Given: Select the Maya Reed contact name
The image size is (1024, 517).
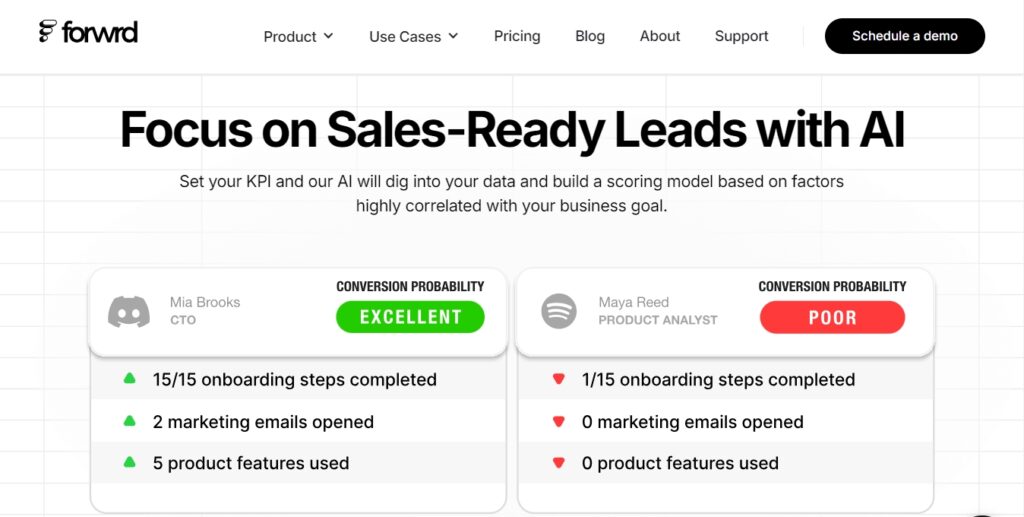Looking at the screenshot, I should pos(633,302).
